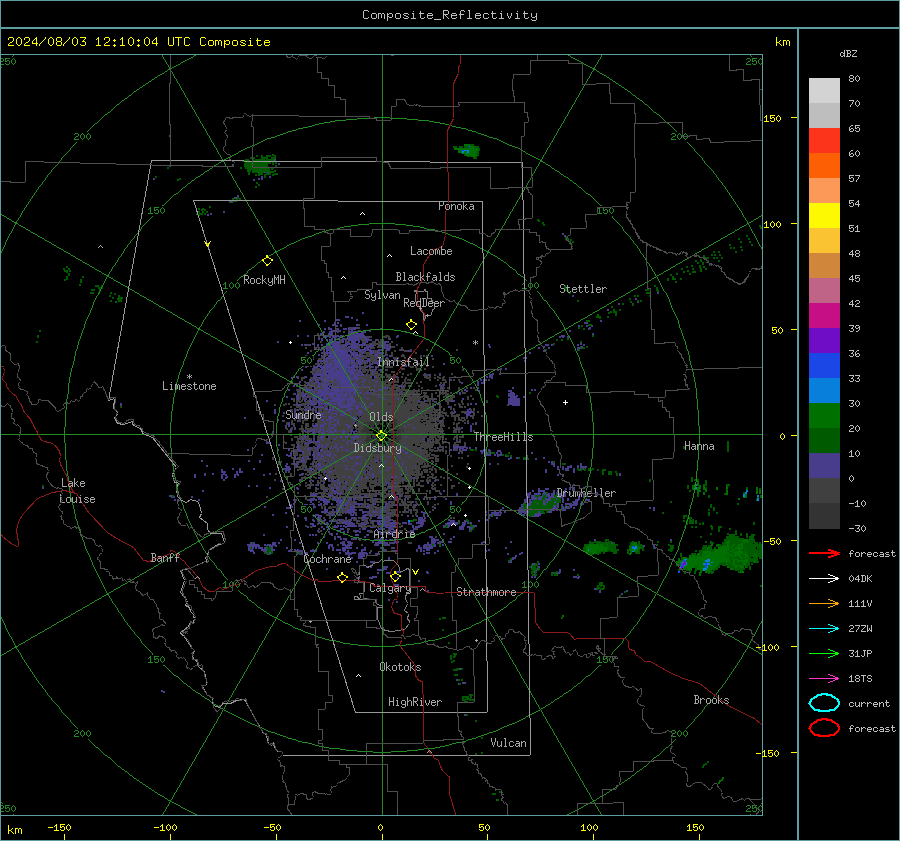Select the Calgary label
The width and height of the screenshot is (900, 841).
click(390, 588)
